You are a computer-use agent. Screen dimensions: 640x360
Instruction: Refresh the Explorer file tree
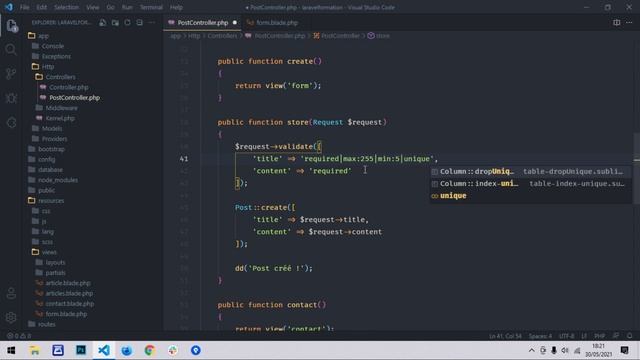[127, 23]
